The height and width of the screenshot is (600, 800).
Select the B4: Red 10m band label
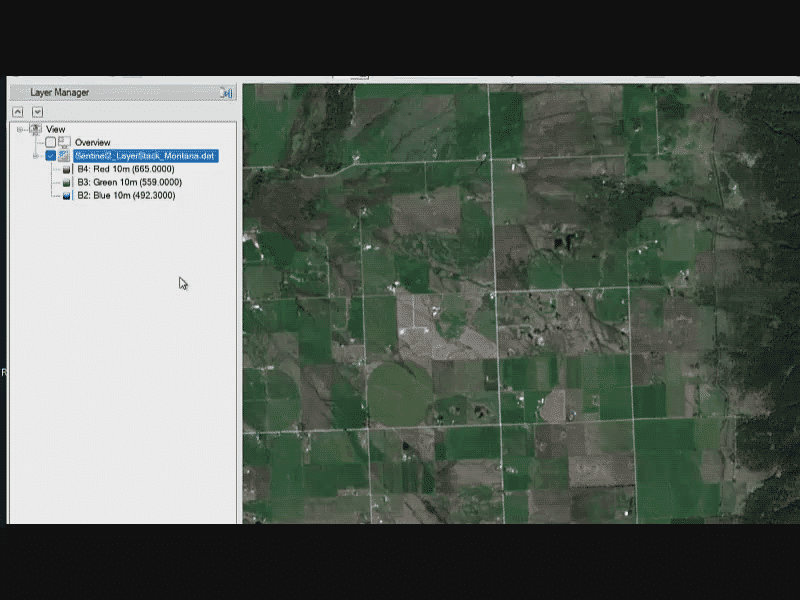tap(125, 169)
